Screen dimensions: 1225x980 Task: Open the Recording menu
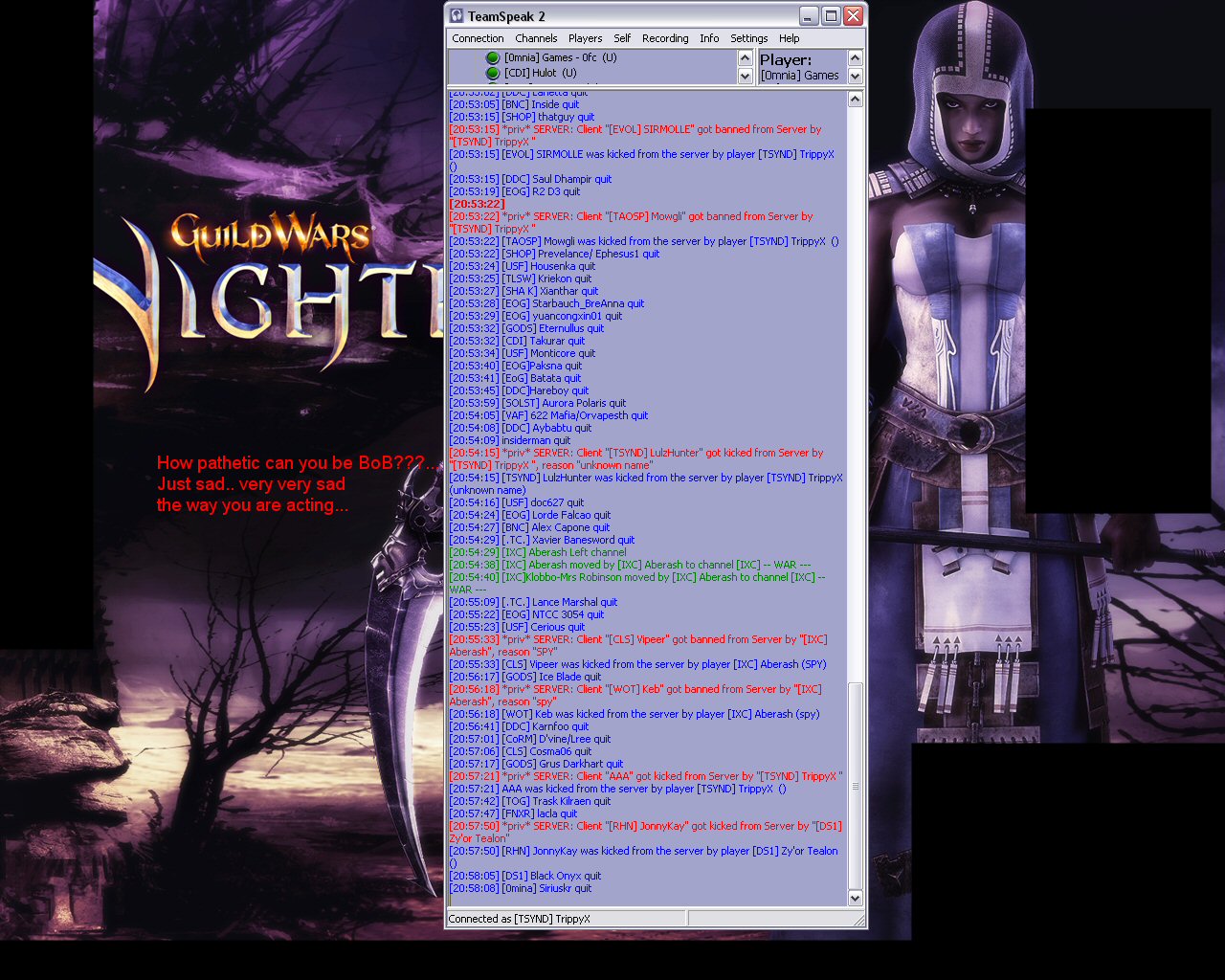(x=665, y=38)
